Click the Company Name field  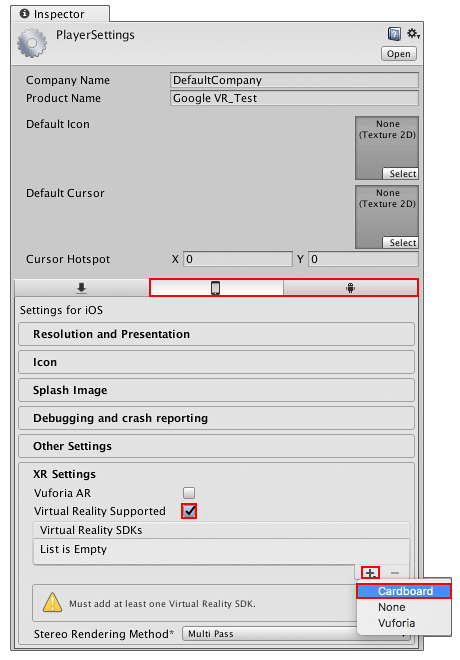294,80
